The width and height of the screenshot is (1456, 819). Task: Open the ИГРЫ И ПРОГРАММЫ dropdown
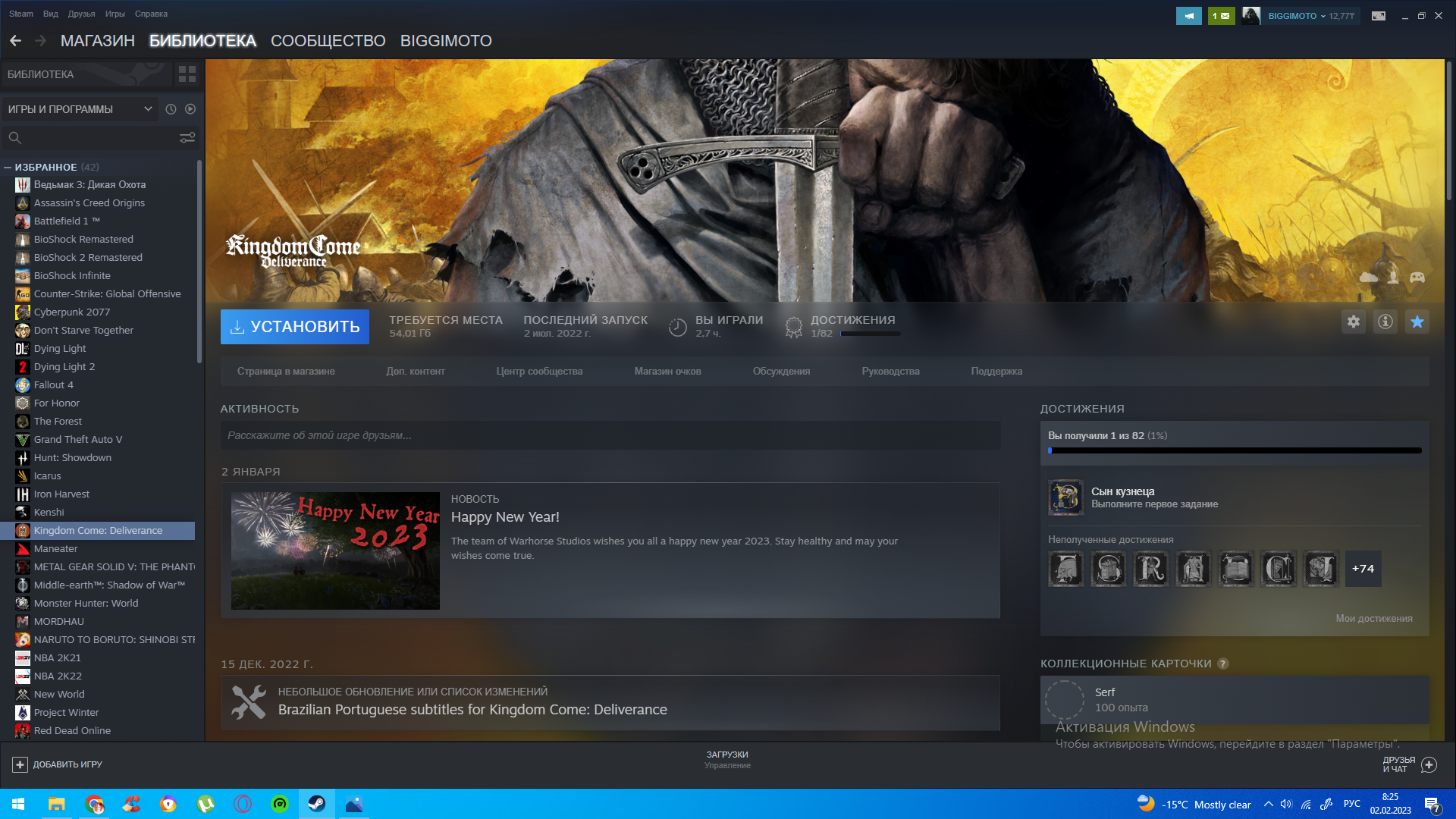pyautogui.click(x=80, y=109)
